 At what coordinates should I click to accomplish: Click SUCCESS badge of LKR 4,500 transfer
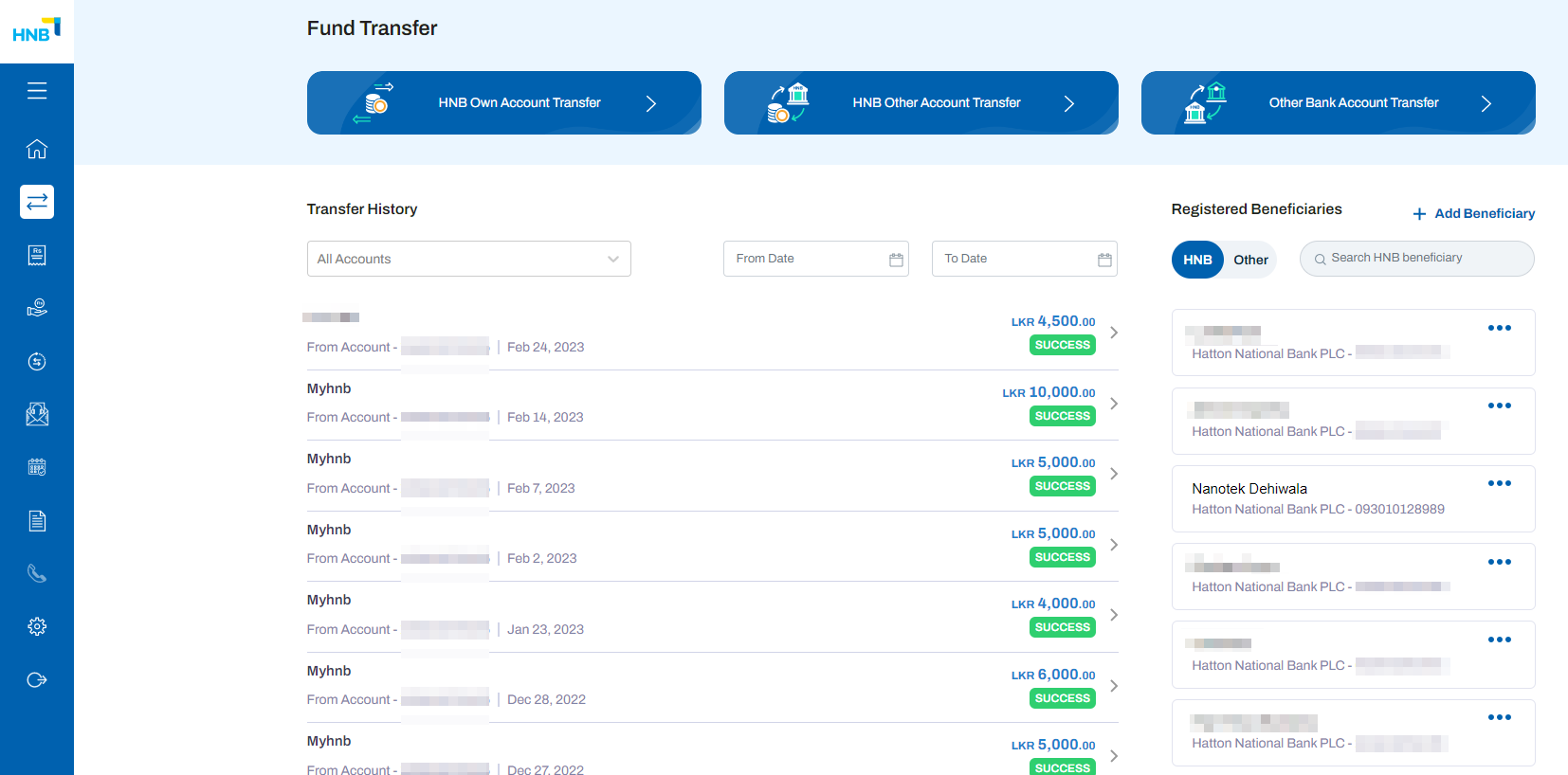[1063, 346]
